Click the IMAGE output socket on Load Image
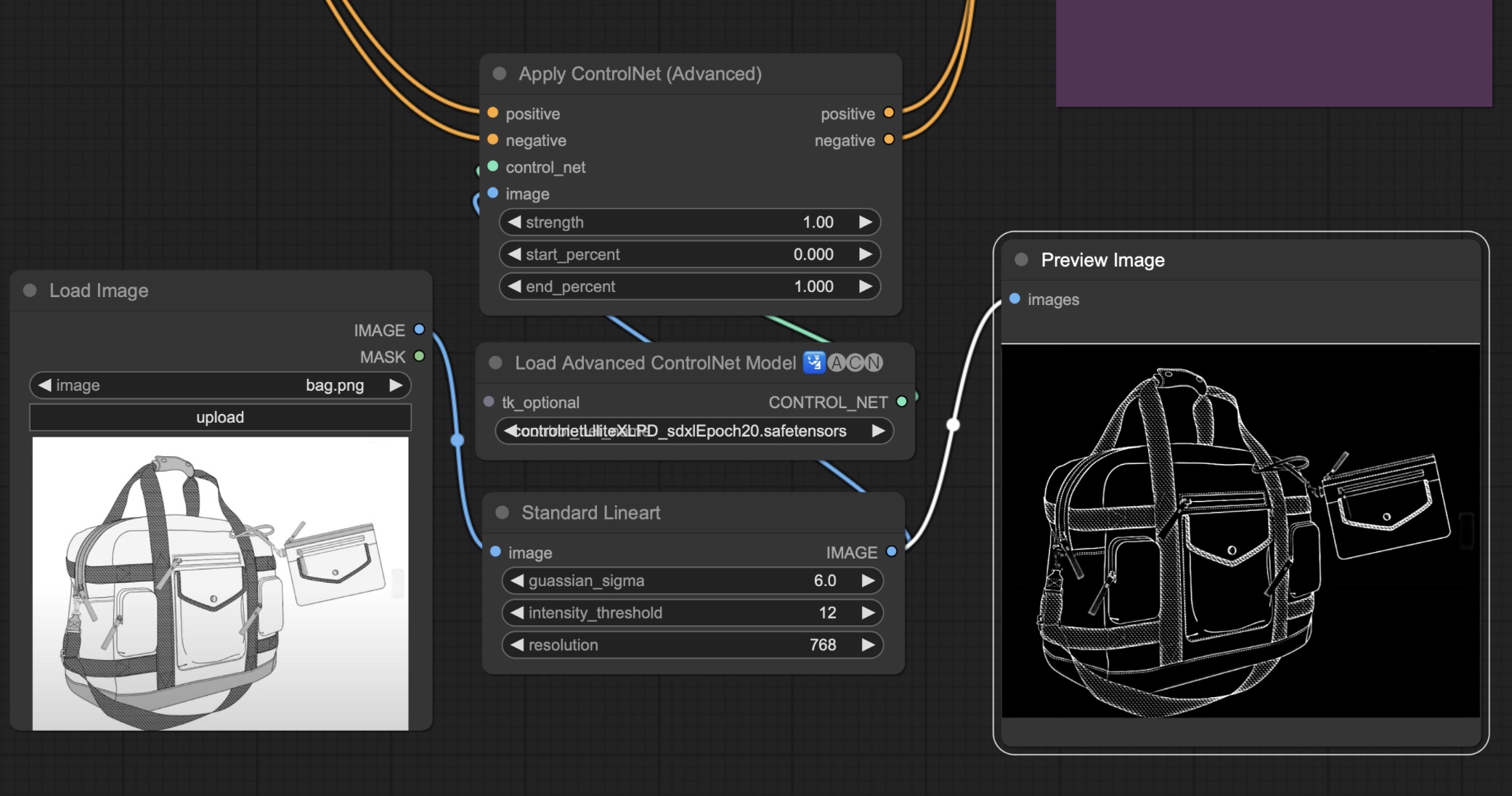 click(x=419, y=329)
